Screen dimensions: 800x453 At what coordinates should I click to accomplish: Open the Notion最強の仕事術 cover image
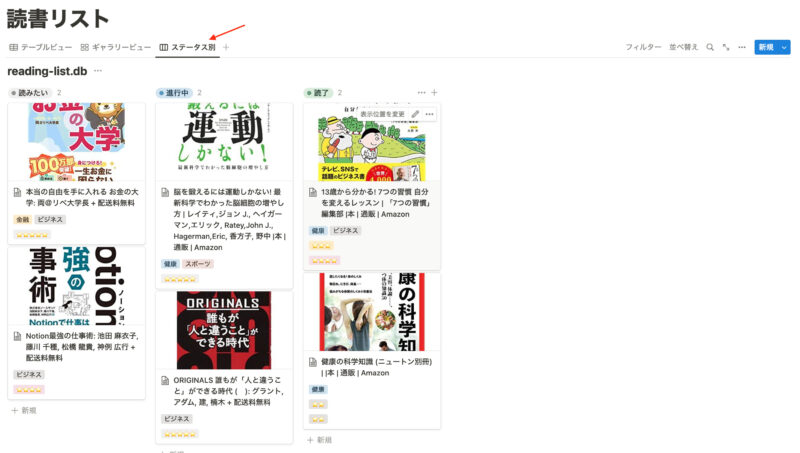click(x=77, y=286)
